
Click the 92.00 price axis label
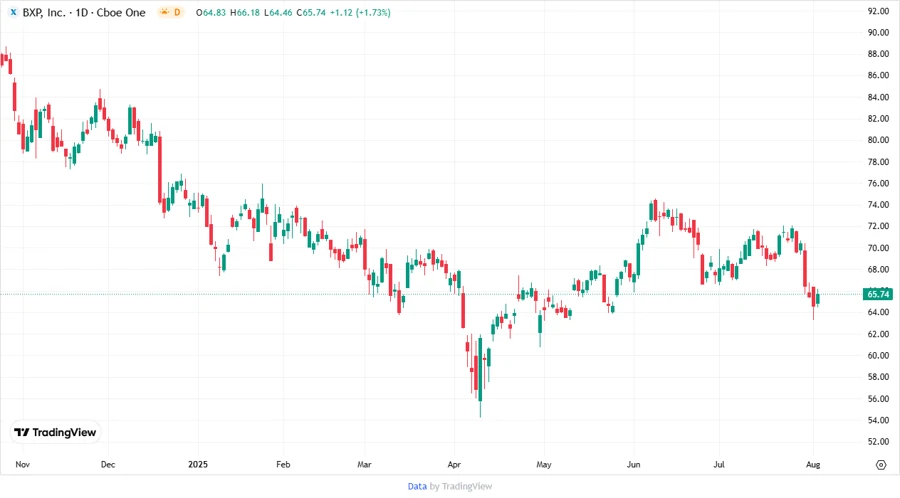coord(878,11)
